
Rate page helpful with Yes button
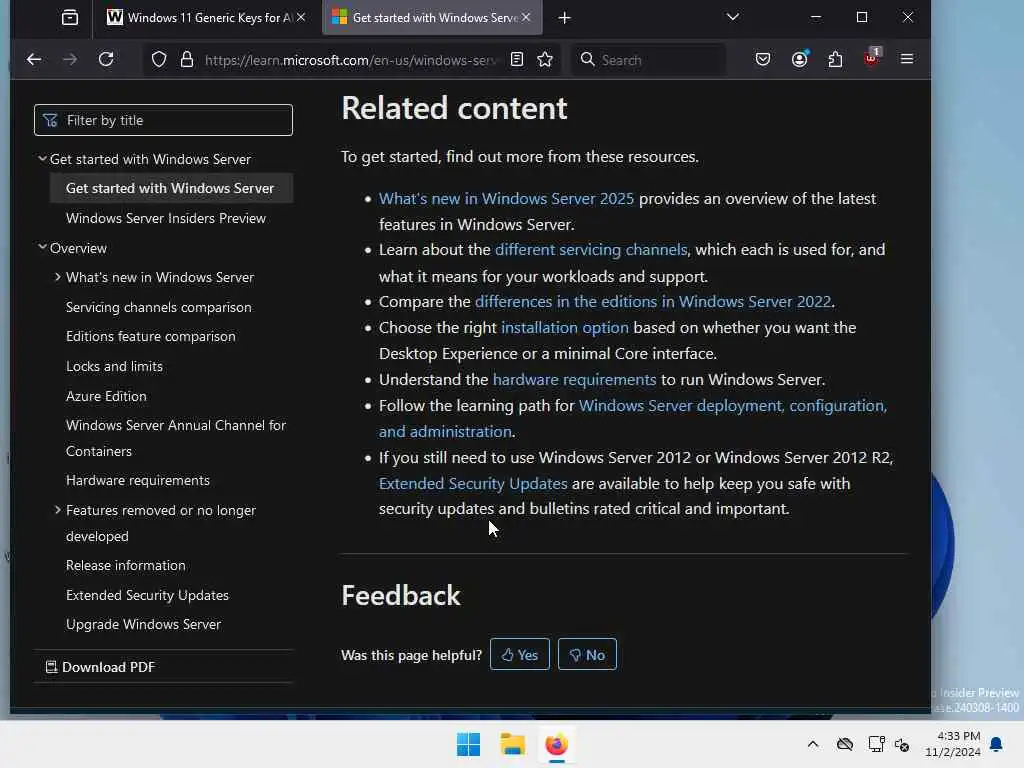(520, 654)
